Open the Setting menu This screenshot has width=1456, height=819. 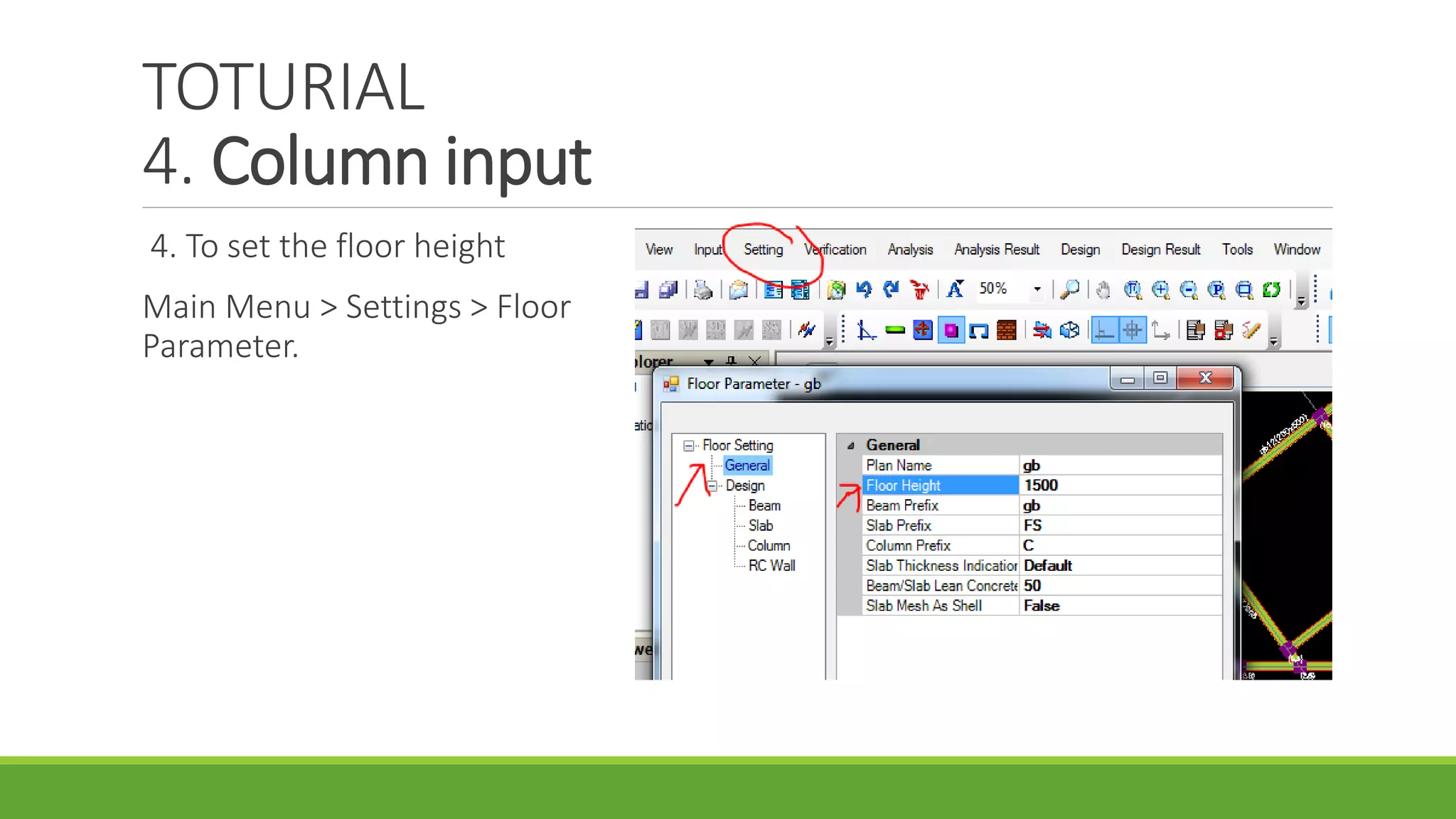tap(763, 250)
